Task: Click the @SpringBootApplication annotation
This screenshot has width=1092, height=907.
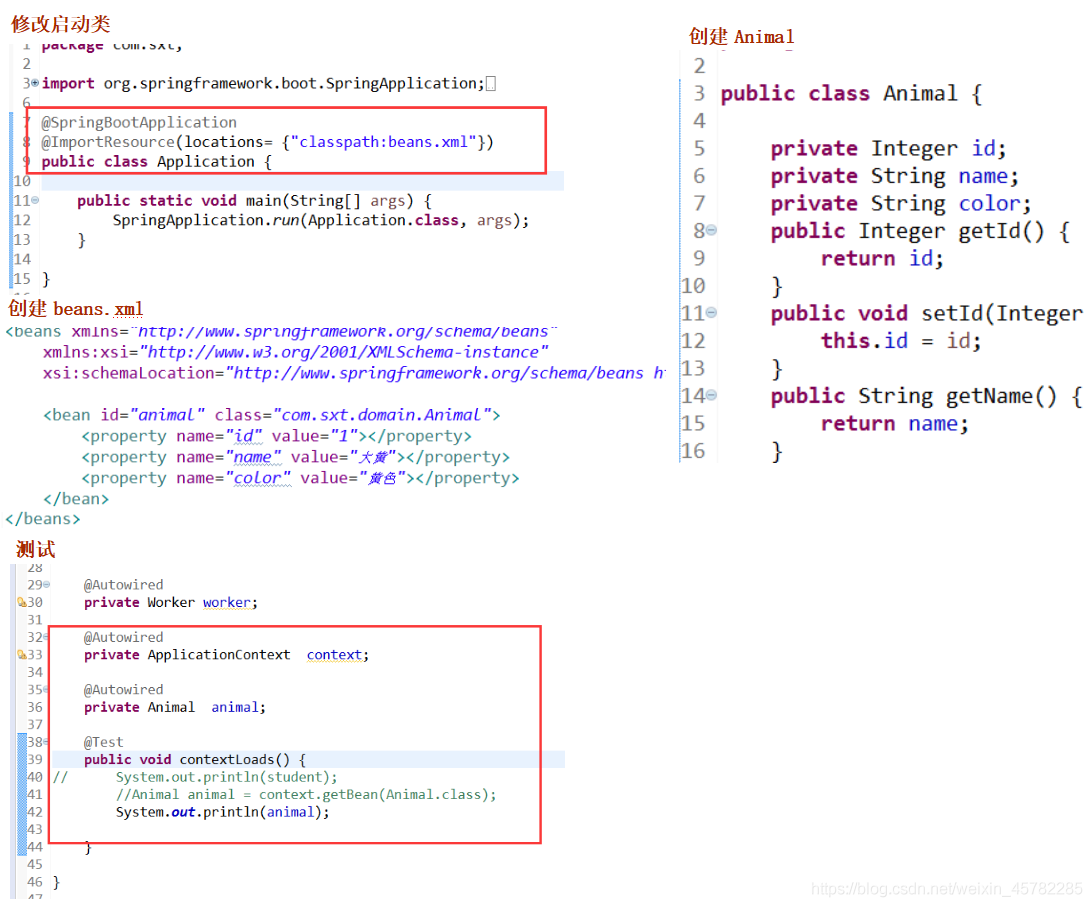Action: pyautogui.click(x=139, y=123)
